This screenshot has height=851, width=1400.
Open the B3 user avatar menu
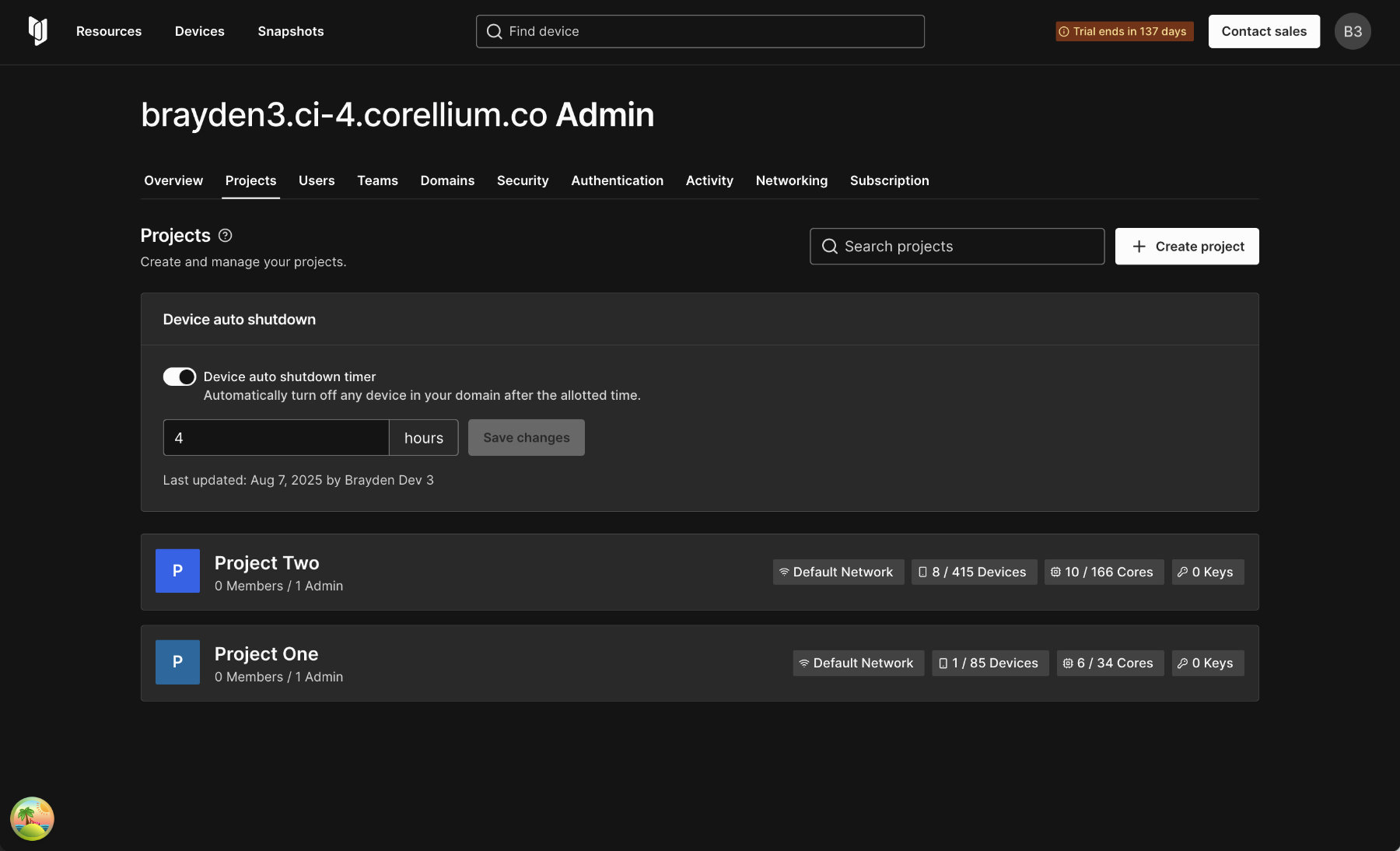1353,31
